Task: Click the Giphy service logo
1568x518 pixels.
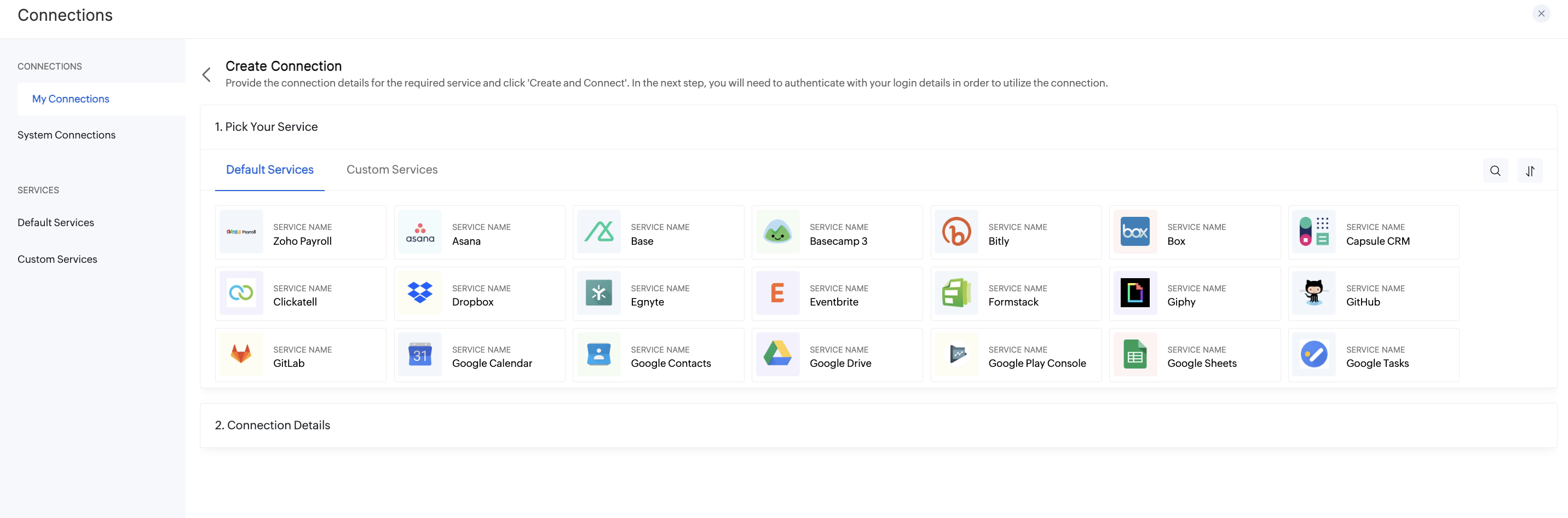Action: tap(1135, 293)
